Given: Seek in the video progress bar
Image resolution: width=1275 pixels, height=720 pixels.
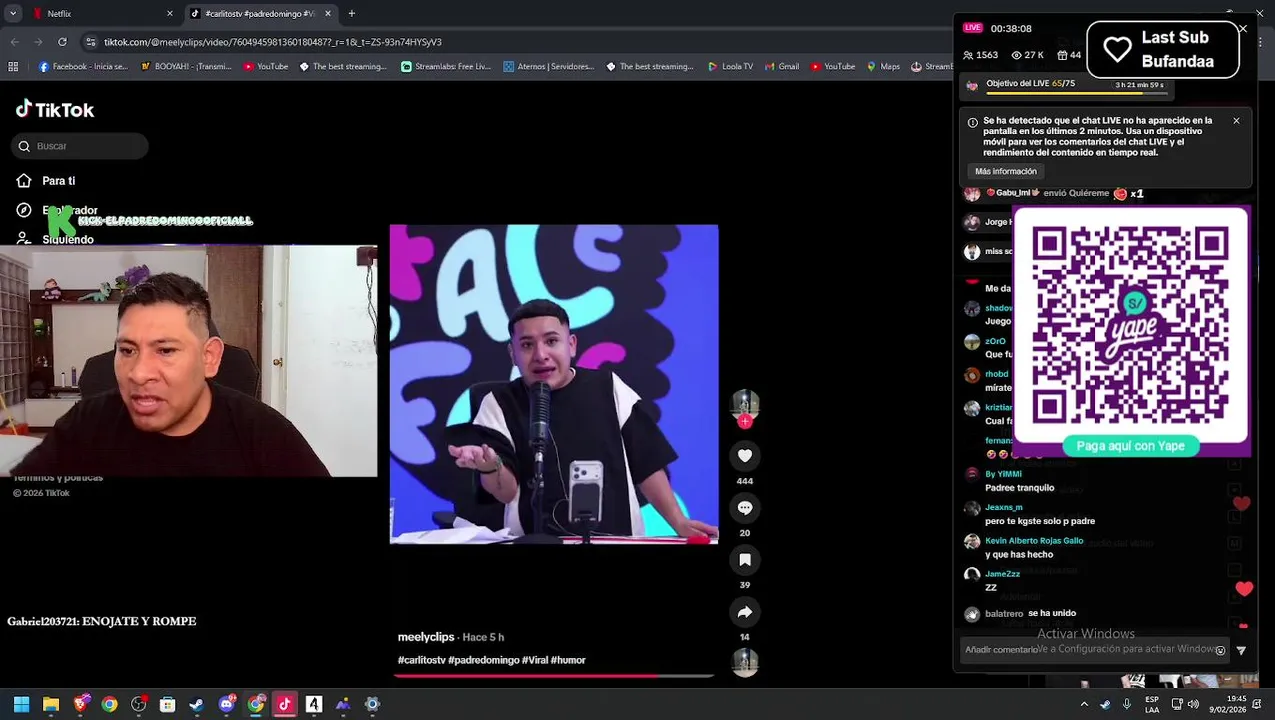Looking at the screenshot, I should coord(554,676).
